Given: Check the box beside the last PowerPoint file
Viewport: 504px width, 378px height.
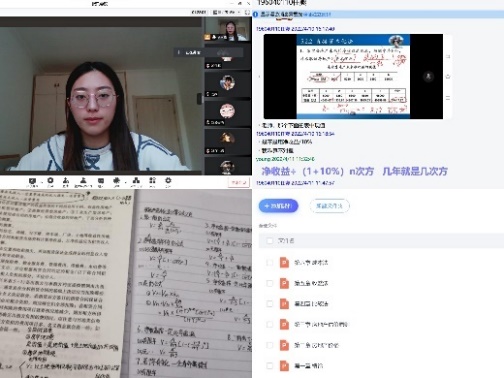Looking at the screenshot, I should (x=270, y=366).
